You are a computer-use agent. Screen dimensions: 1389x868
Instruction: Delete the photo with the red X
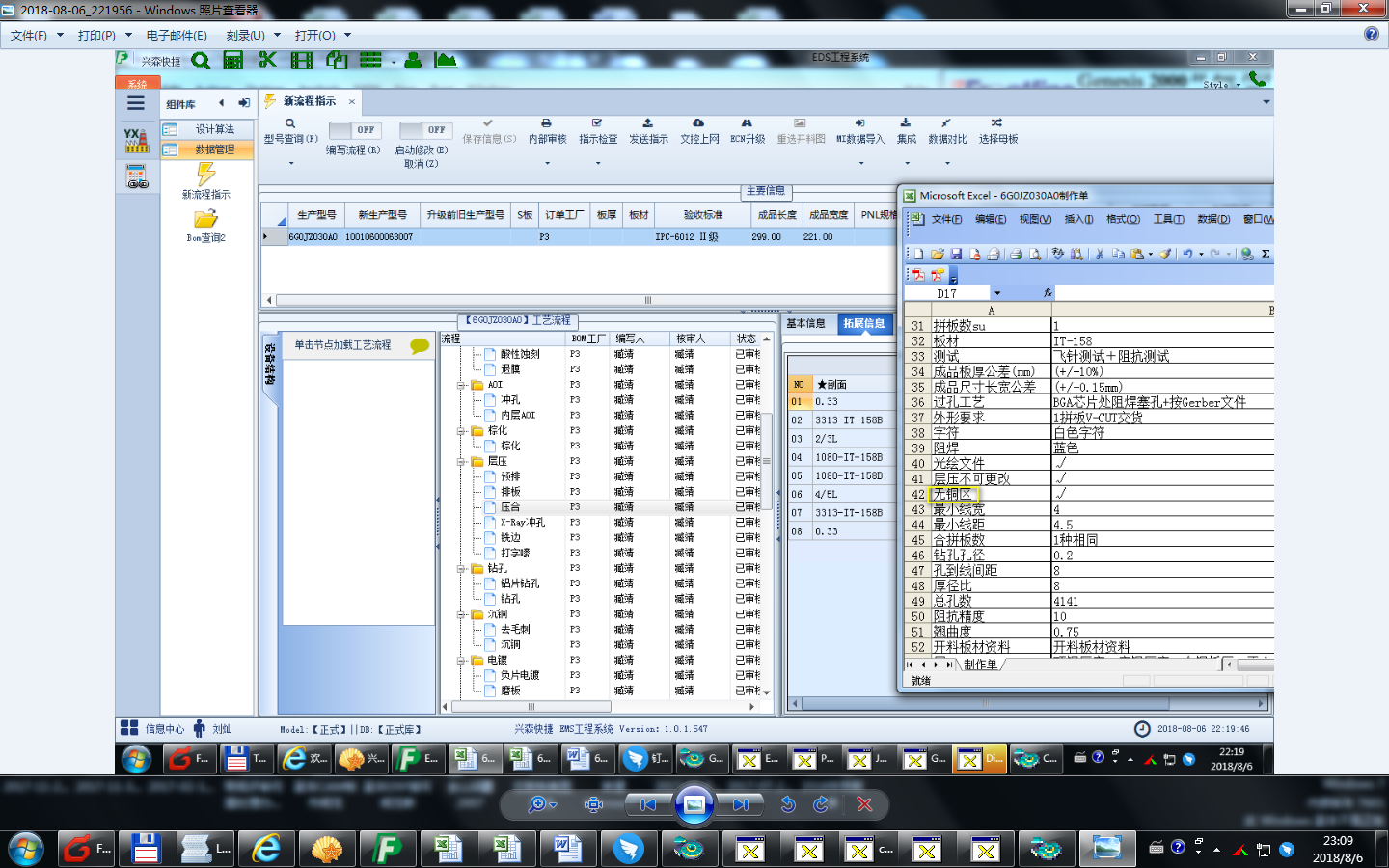click(864, 804)
